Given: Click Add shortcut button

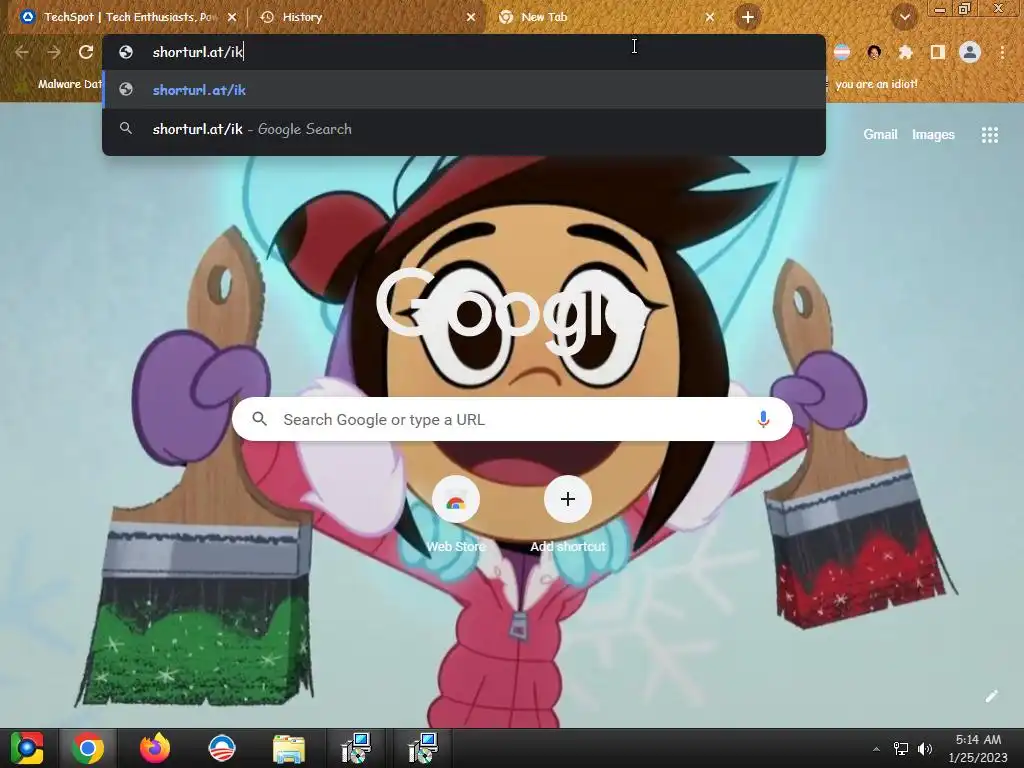Looking at the screenshot, I should click(568, 515).
